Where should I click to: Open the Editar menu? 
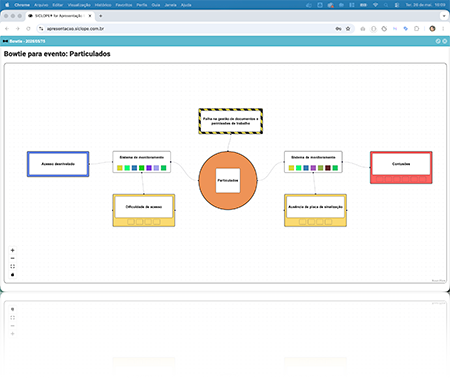tap(58, 5)
